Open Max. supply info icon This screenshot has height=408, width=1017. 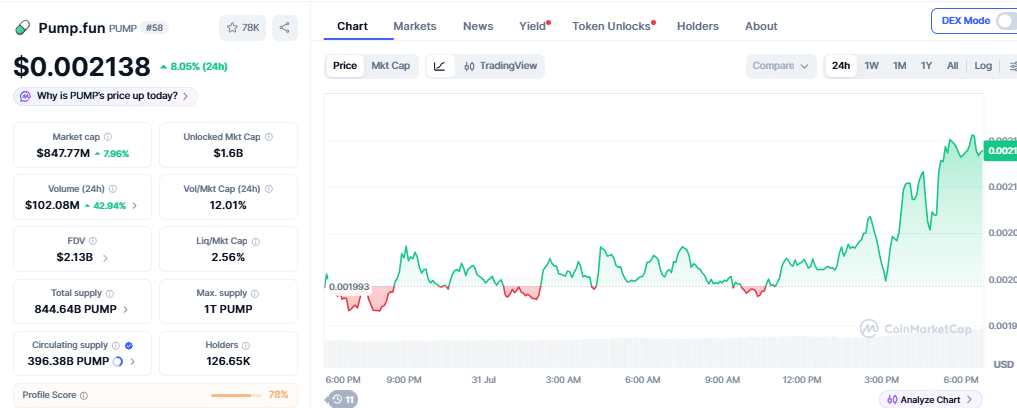tap(254, 293)
